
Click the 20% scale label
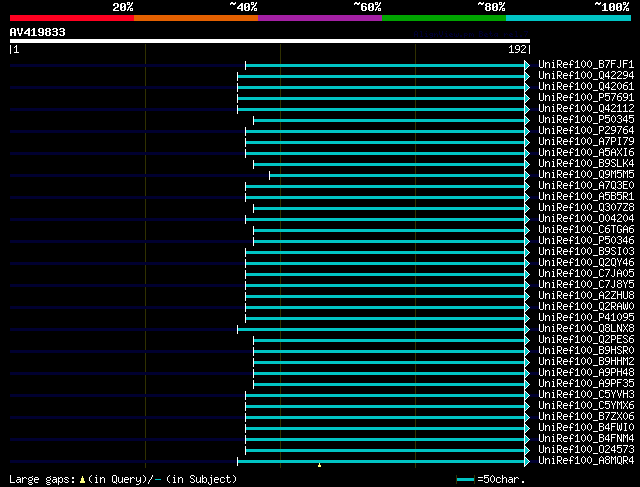pos(123,7)
